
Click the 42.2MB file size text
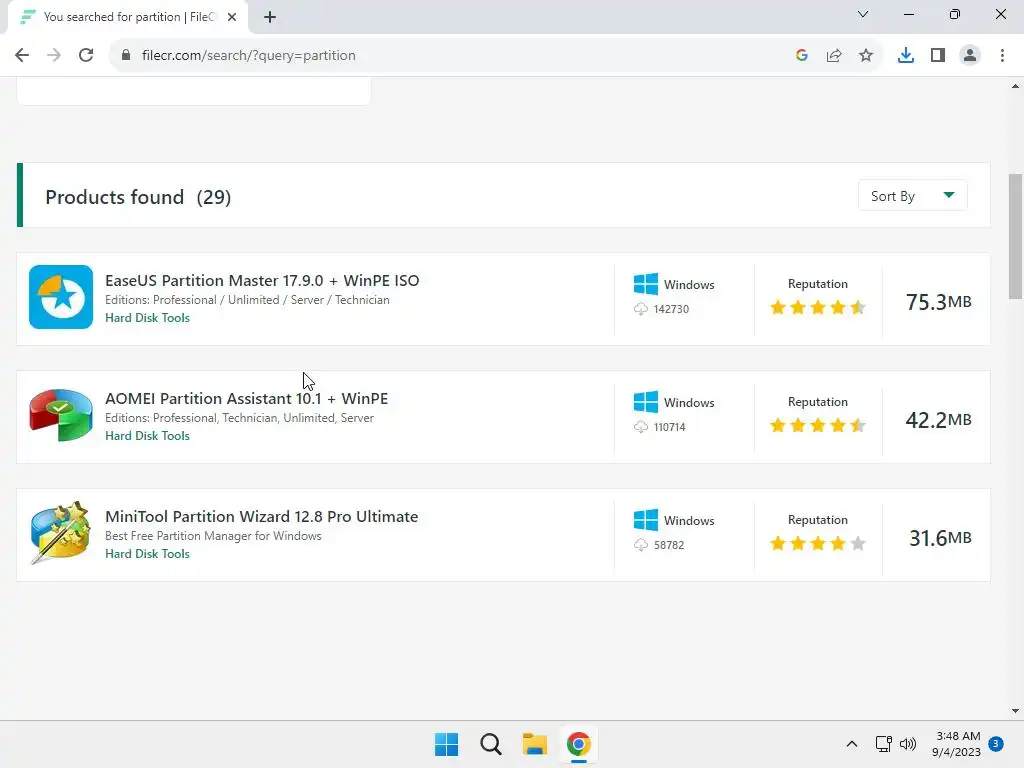pos(938,420)
